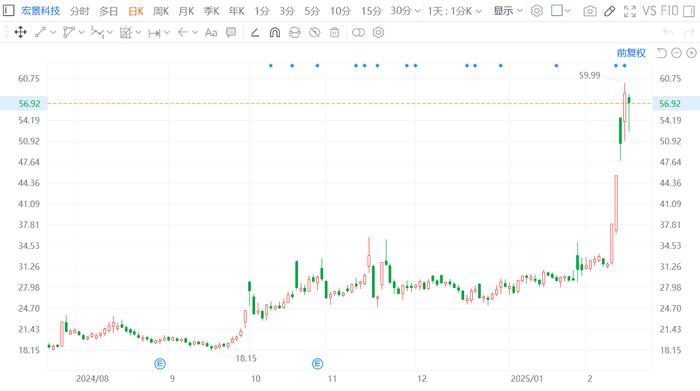Expand the measure tools dropdown arrow
Image resolution: width=700 pixels, height=391 pixels.
[x=167, y=32]
